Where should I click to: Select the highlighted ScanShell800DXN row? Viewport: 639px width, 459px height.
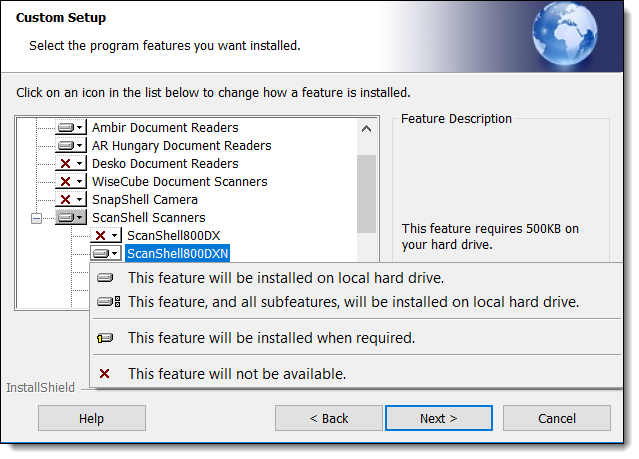pos(177,253)
